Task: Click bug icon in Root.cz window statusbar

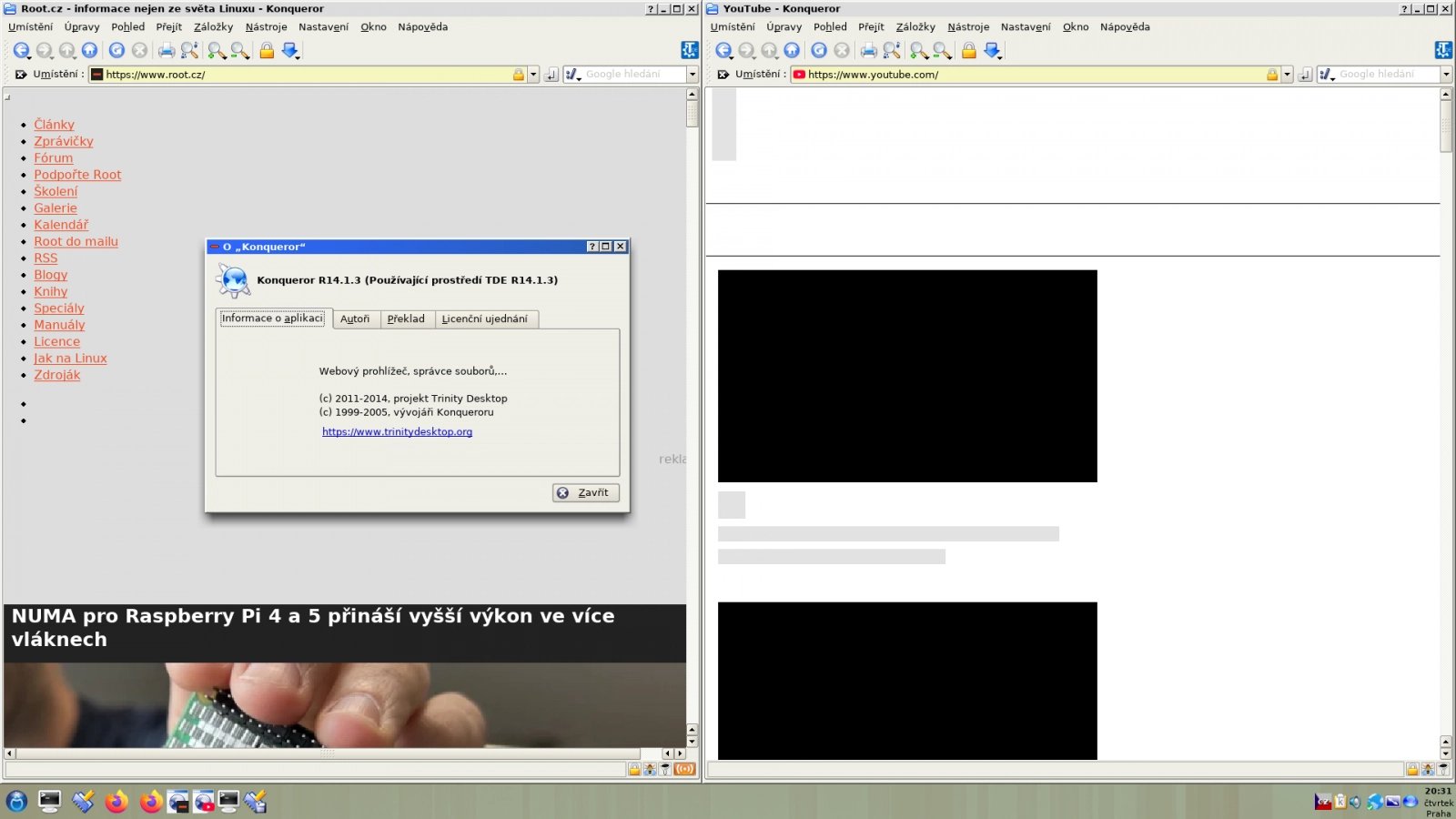Action: pos(650,770)
